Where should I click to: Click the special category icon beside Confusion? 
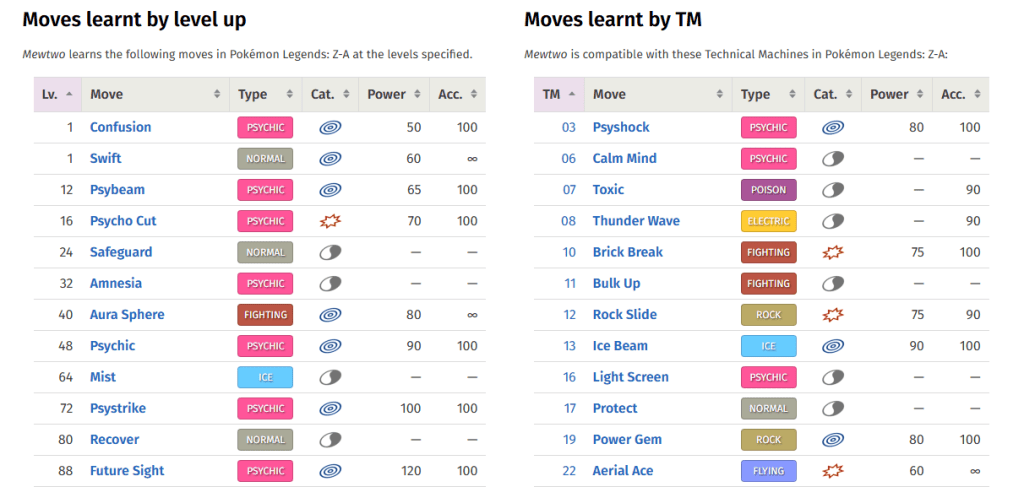[330, 127]
